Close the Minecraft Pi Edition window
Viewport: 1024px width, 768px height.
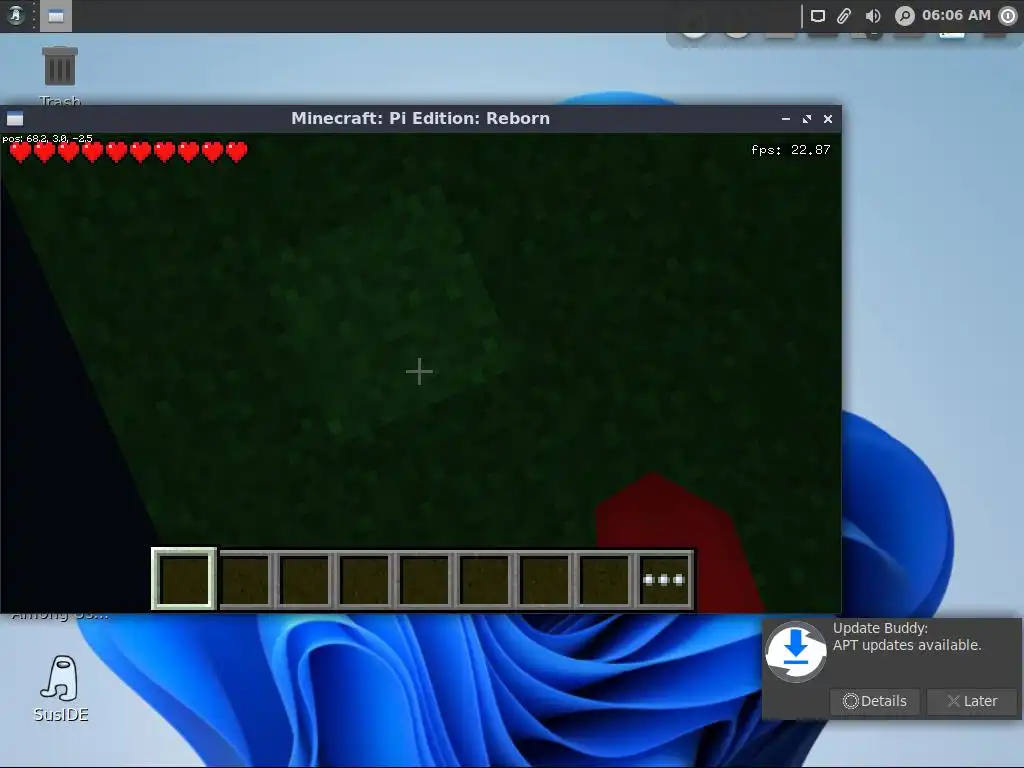(x=827, y=119)
